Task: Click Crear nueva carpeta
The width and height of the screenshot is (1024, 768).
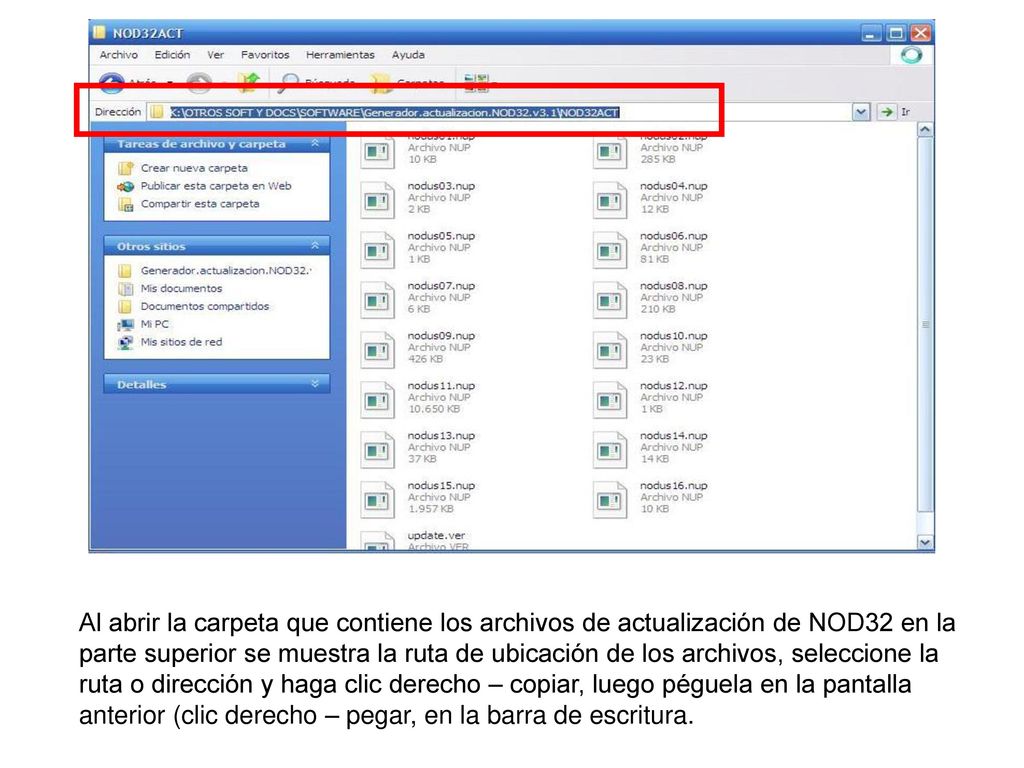Action: [x=194, y=168]
